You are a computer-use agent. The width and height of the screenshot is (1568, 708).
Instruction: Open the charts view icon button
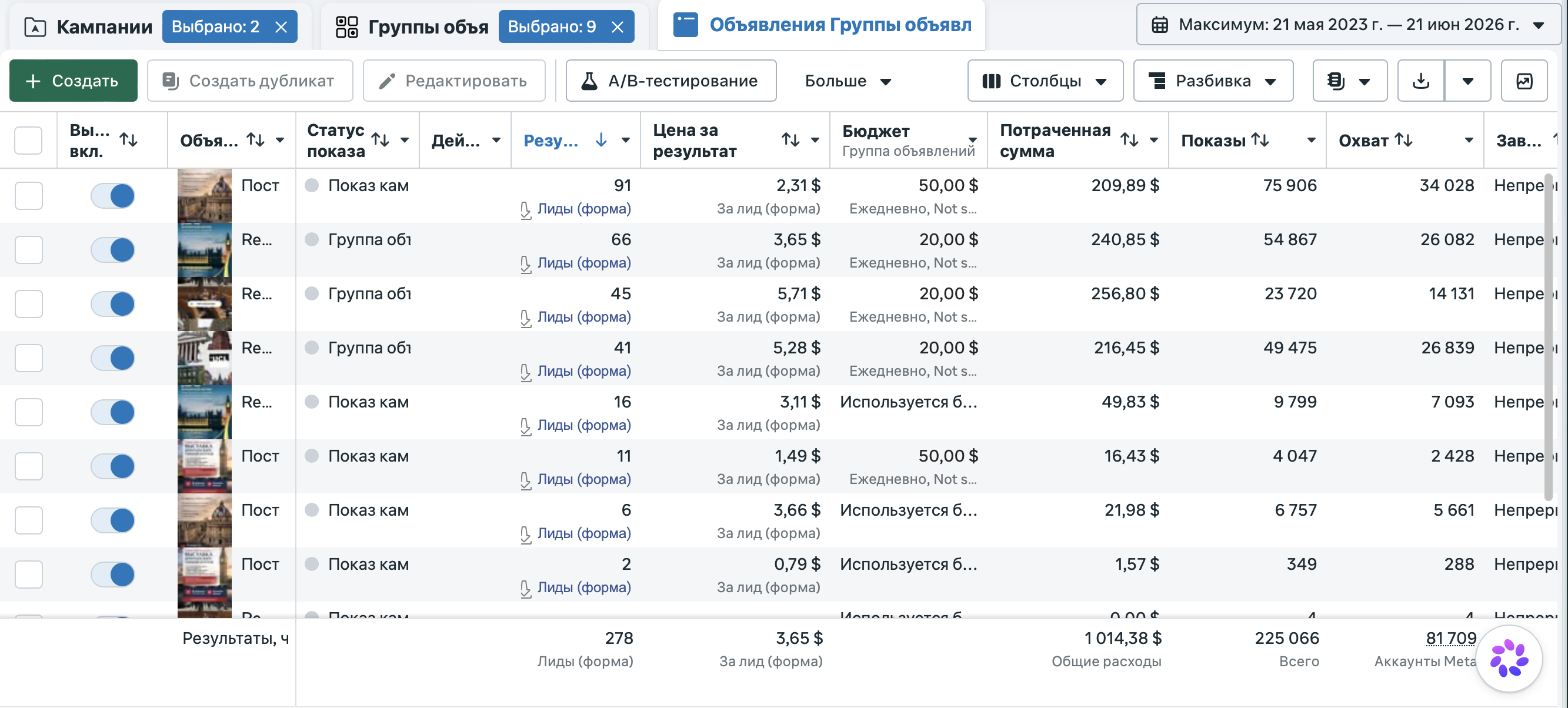[1523, 81]
